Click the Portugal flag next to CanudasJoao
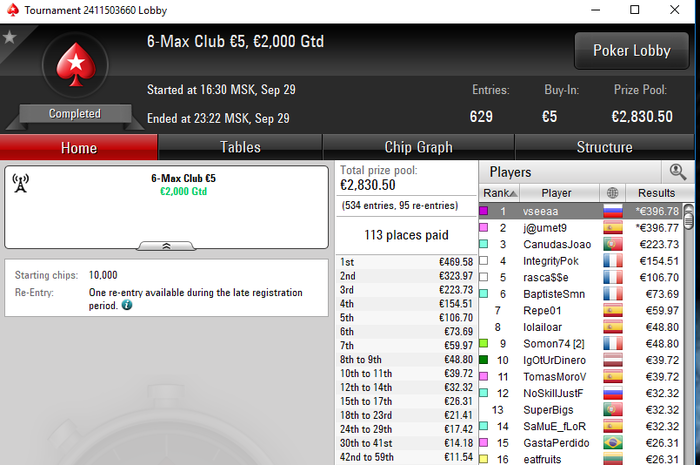 point(612,244)
